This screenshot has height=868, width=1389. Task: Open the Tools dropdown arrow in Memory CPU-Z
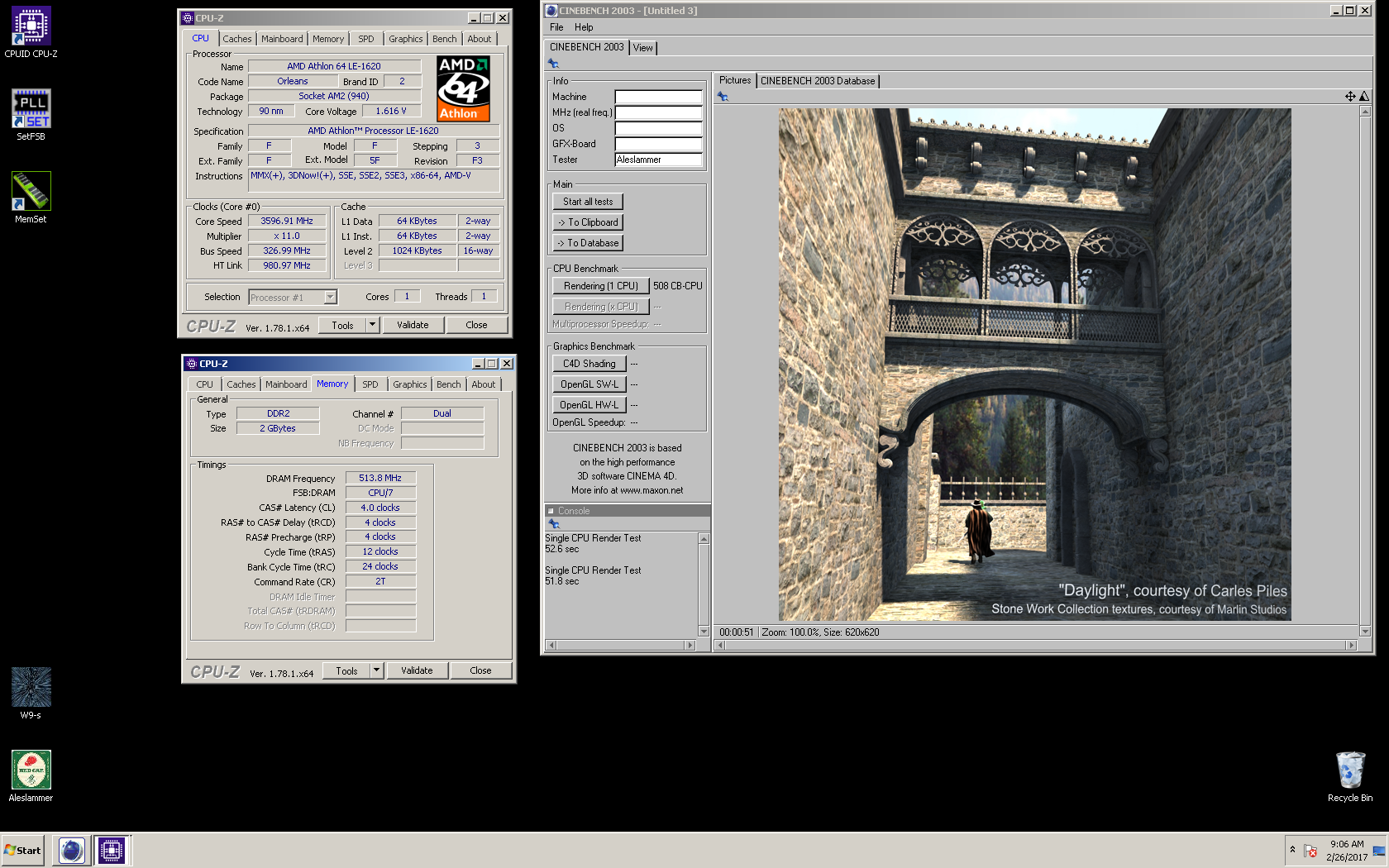(x=376, y=670)
